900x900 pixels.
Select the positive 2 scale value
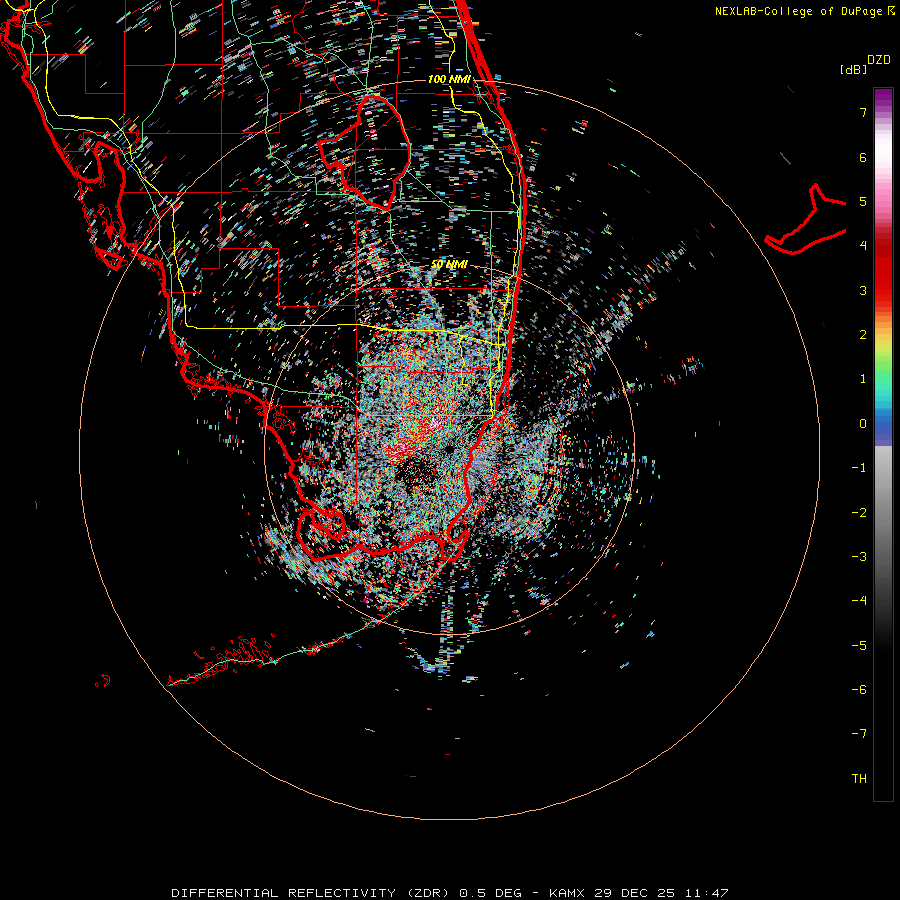click(863, 335)
